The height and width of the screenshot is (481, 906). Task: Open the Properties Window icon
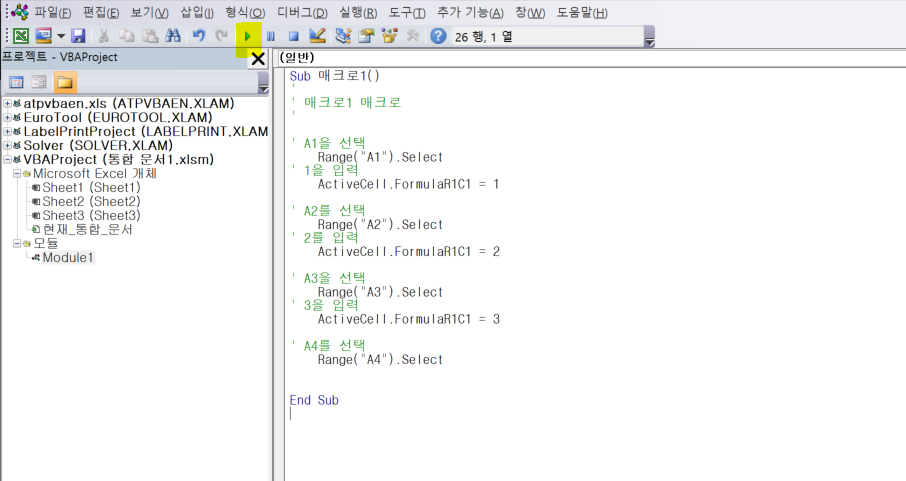click(366, 36)
